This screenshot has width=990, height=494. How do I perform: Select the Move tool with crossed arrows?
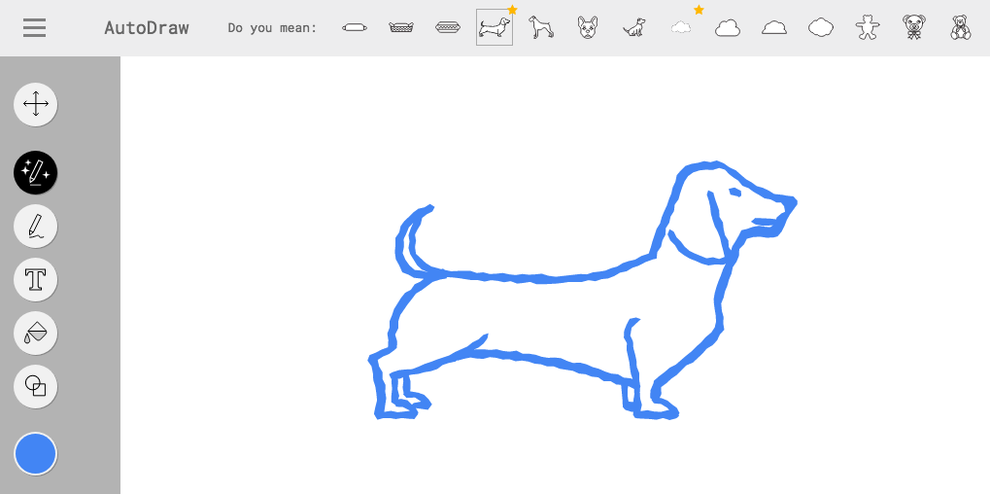(36, 104)
